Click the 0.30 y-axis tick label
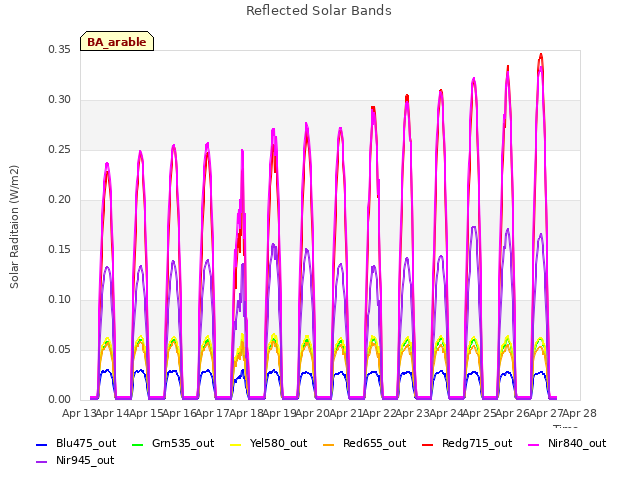The width and height of the screenshot is (640, 480). pos(59,100)
